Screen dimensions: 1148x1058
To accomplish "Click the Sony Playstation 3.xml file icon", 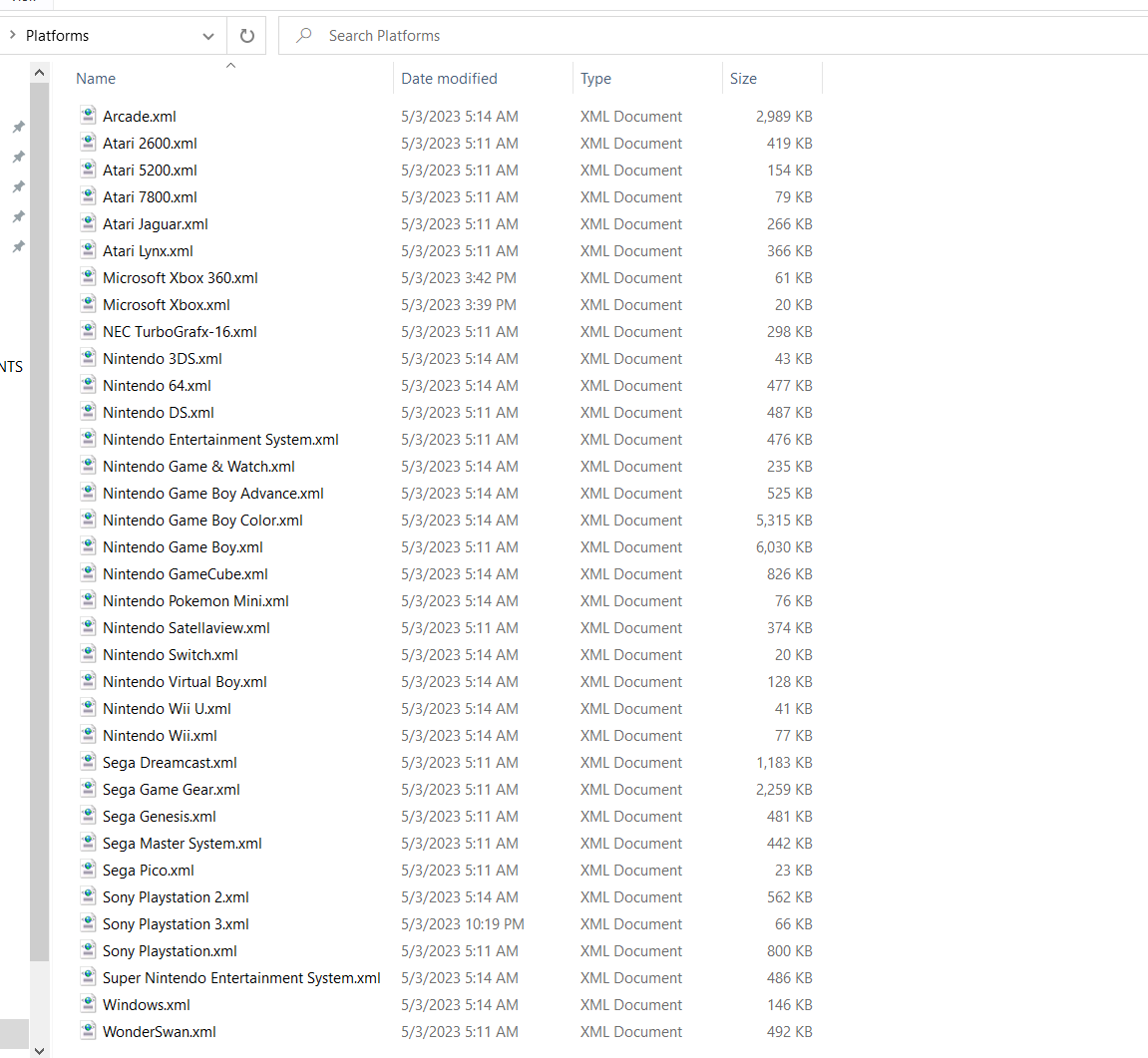I will pyautogui.click(x=88, y=923).
